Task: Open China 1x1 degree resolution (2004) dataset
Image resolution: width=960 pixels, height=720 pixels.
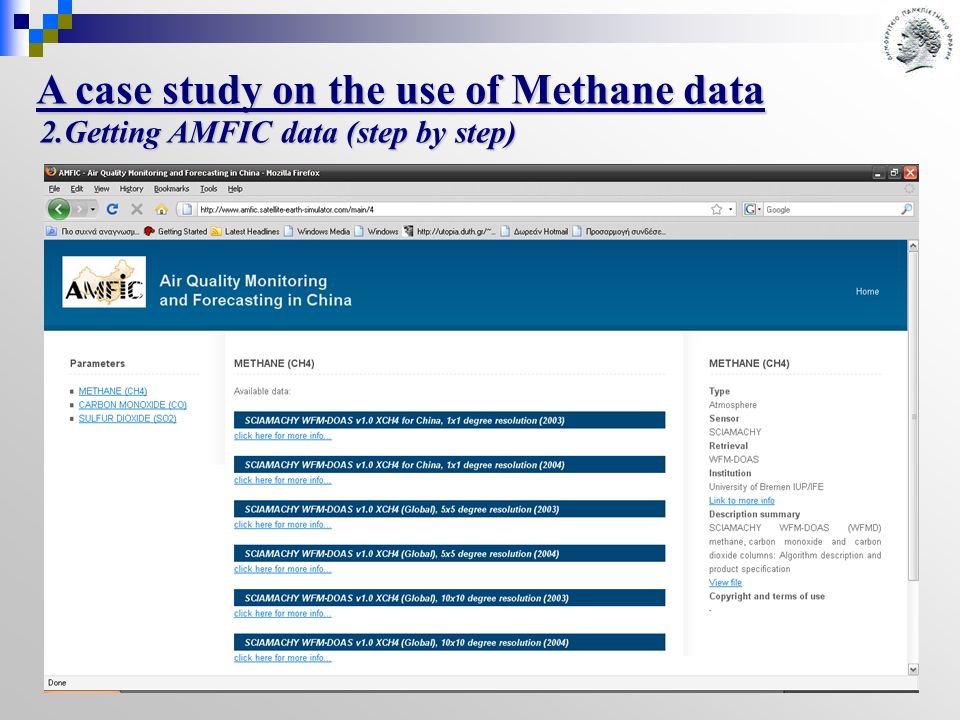Action: coord(449,465)
